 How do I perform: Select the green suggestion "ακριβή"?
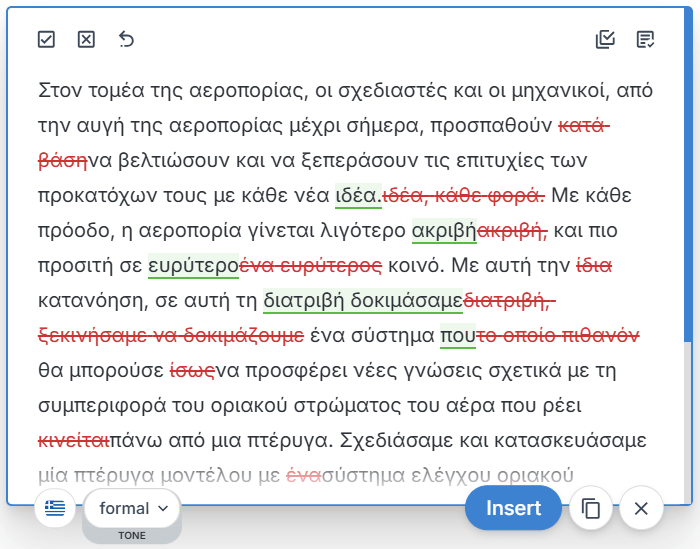444,231
